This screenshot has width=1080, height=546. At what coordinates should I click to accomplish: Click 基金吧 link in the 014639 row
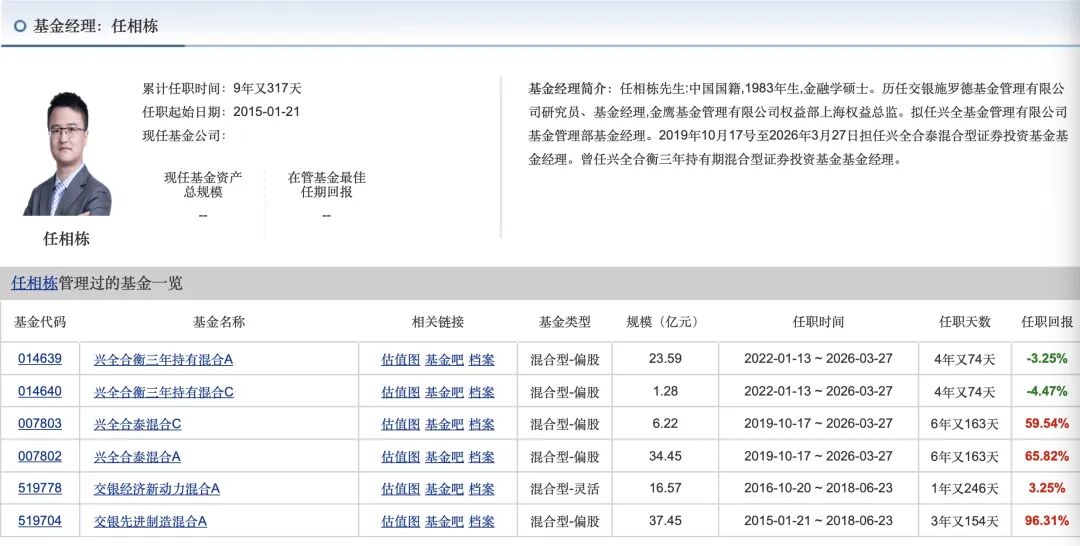[444, 359]
